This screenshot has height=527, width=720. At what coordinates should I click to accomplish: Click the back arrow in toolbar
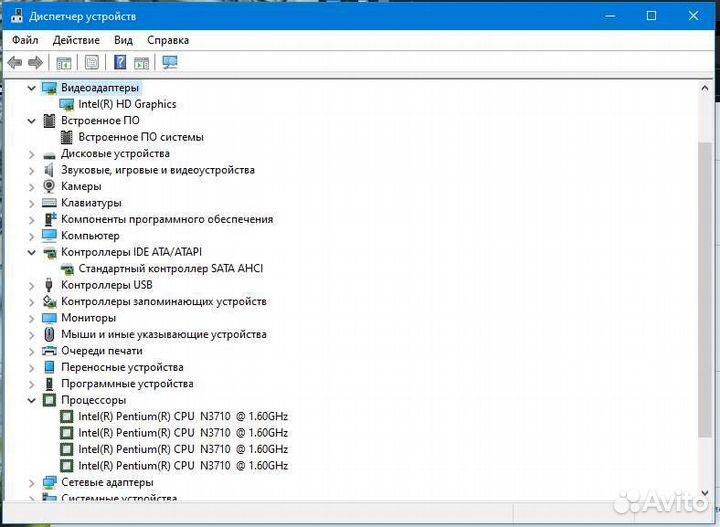[x=14, y=62]
